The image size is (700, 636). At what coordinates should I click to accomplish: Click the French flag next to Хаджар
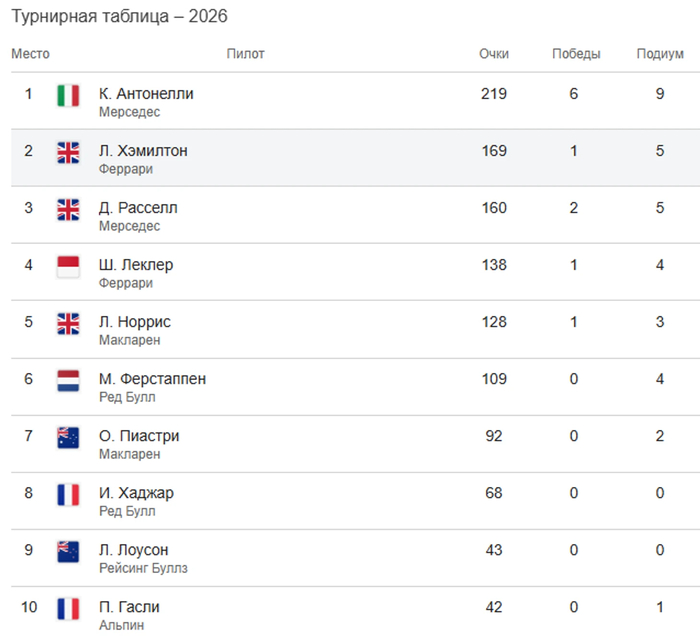pos(68,495)
